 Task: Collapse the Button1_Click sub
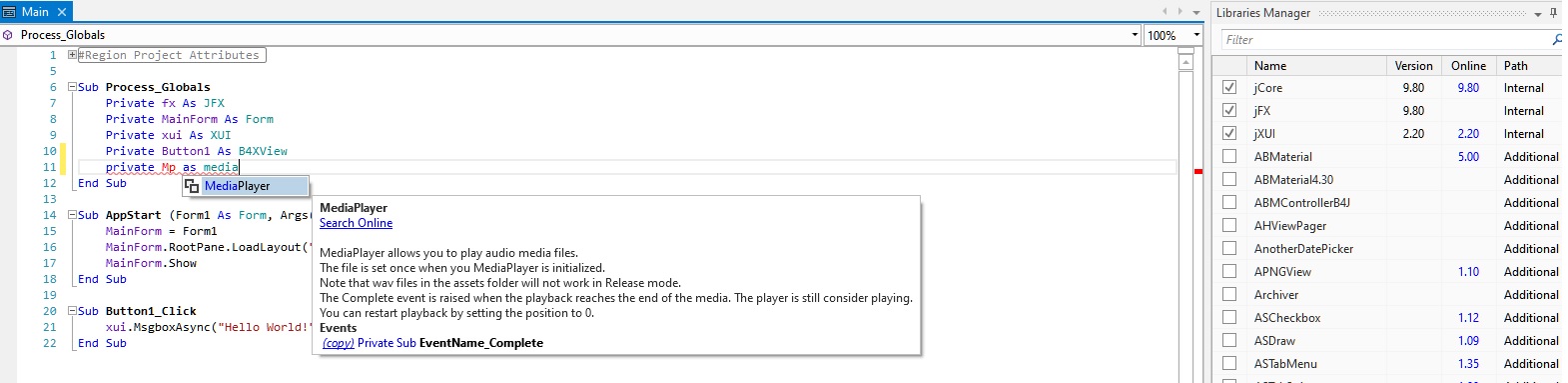(73, 311)
